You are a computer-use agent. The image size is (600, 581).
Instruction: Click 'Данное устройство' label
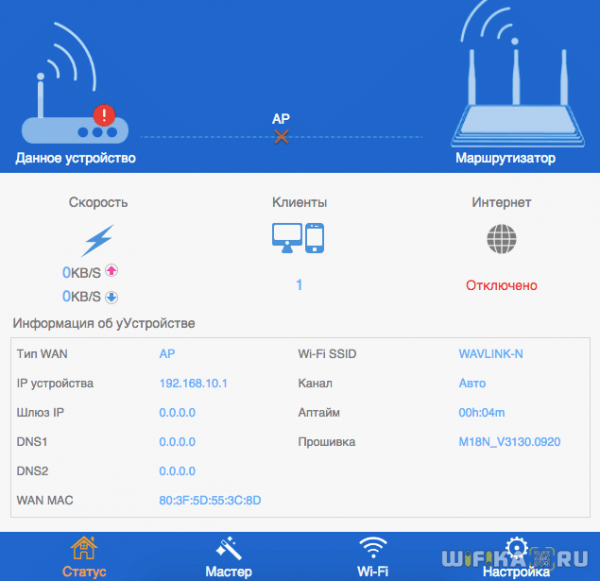pos(75,158)
